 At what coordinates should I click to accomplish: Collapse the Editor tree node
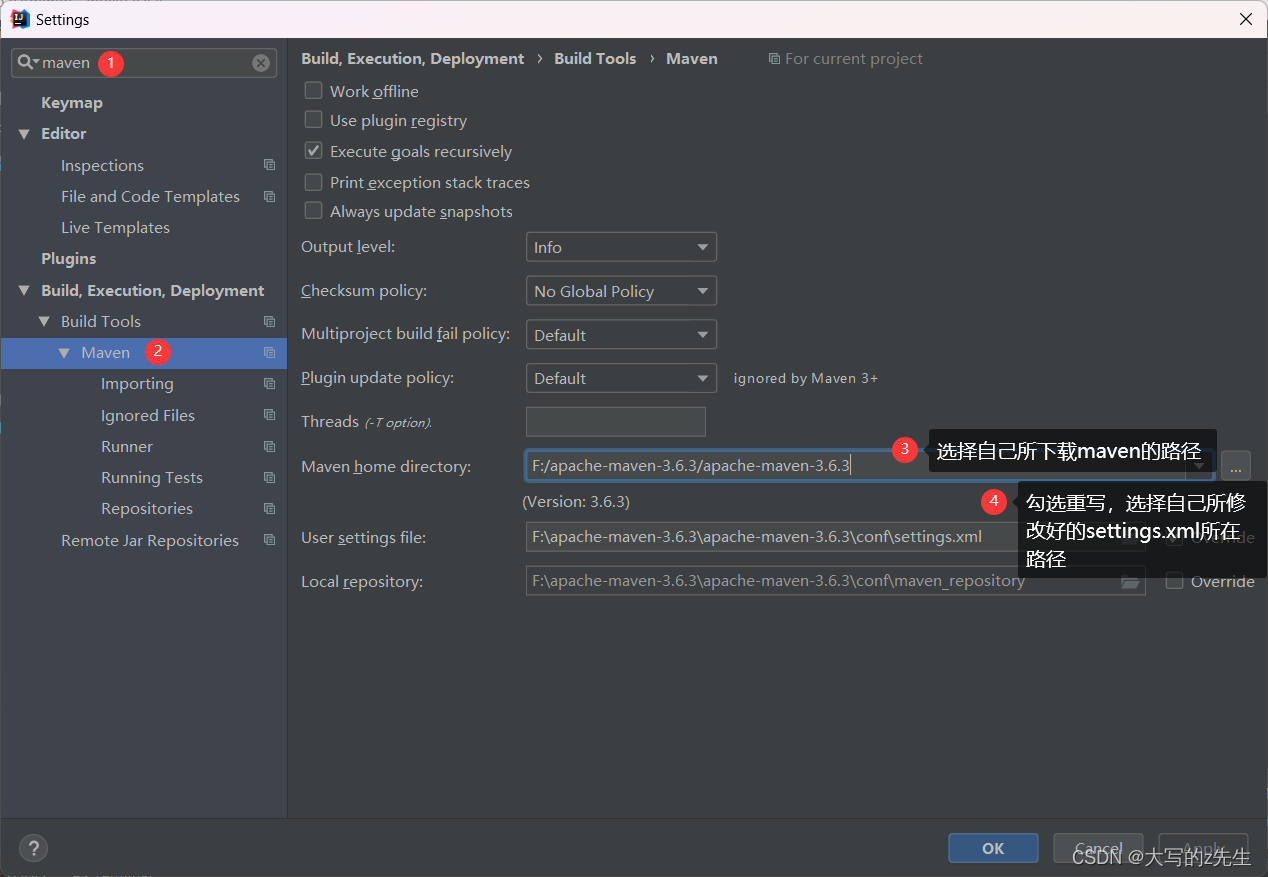click(x=23, y=133)
